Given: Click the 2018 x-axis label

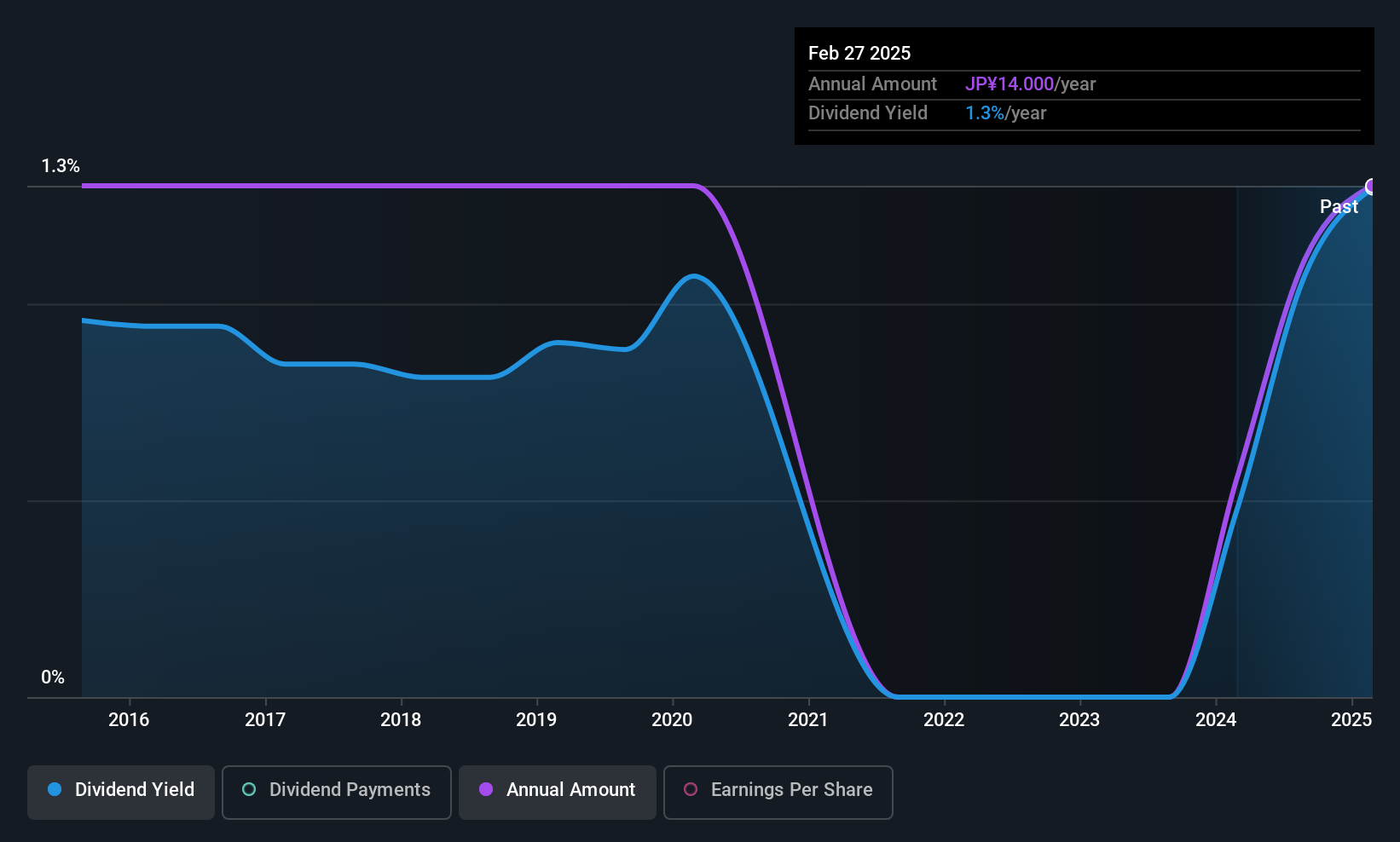Looking at the screenshot, I should (401, 720).
